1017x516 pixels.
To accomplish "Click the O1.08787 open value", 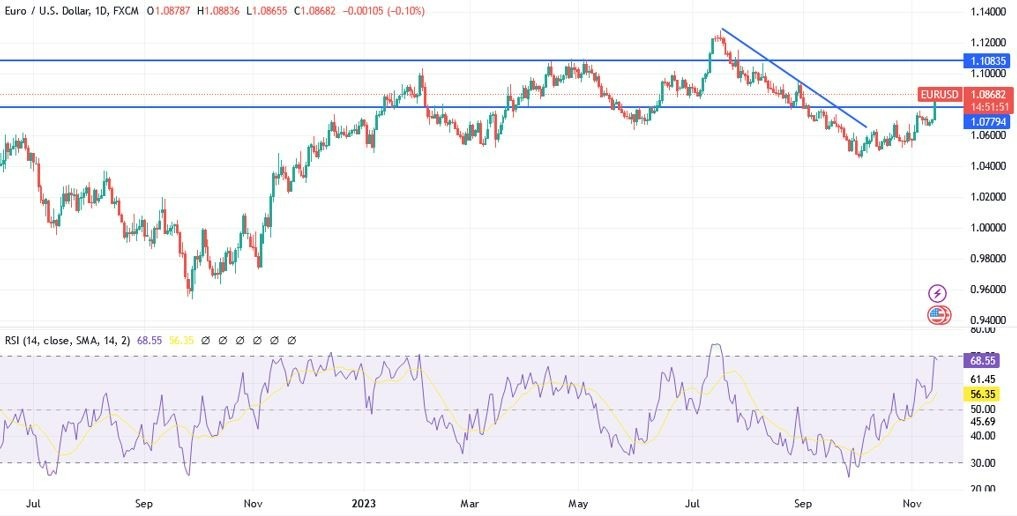I will click(x=171, y=11).
